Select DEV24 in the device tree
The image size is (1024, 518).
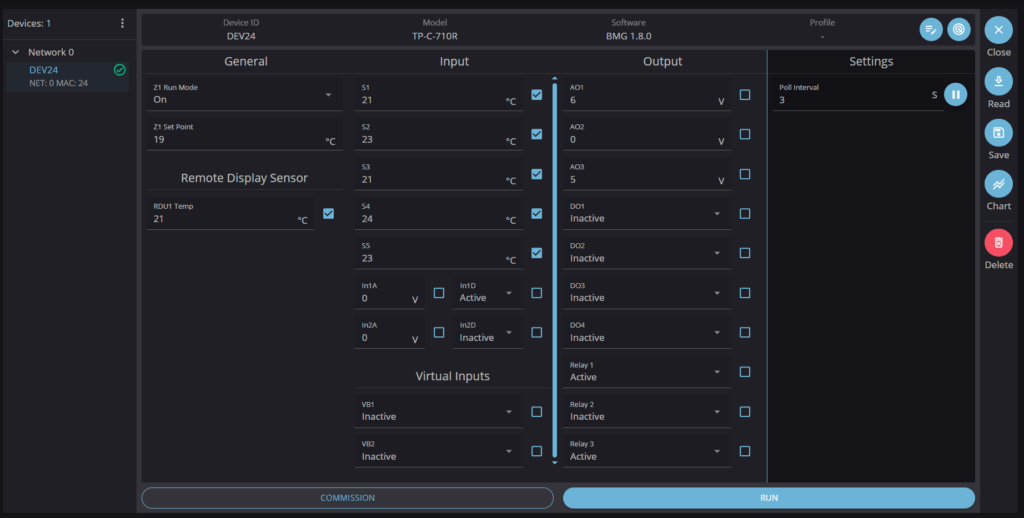tap(67, 76)
